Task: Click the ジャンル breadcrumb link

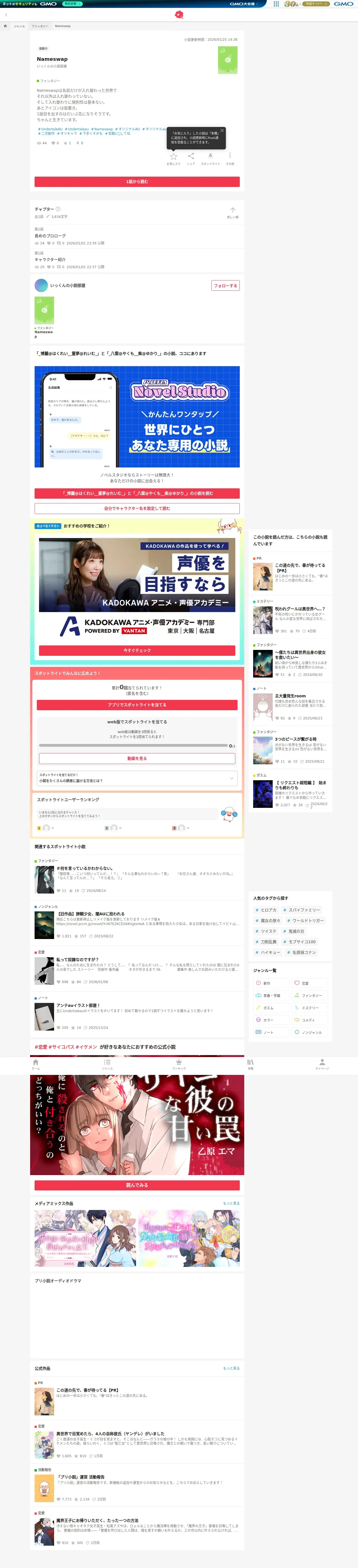Action: pos(20,26)
